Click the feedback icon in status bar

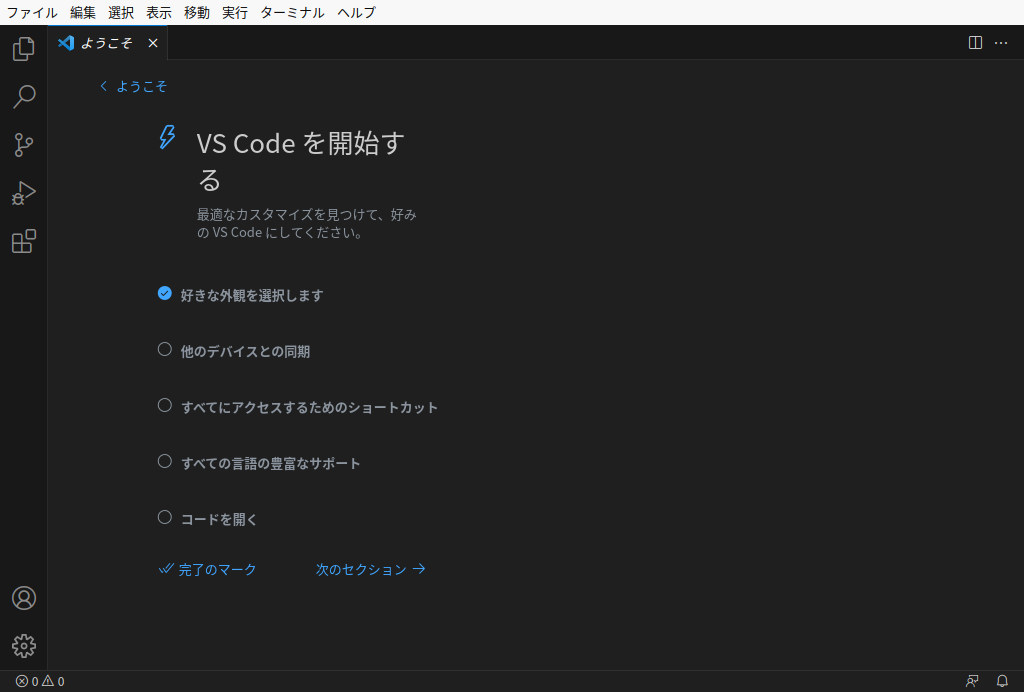(x=972, y=681)
